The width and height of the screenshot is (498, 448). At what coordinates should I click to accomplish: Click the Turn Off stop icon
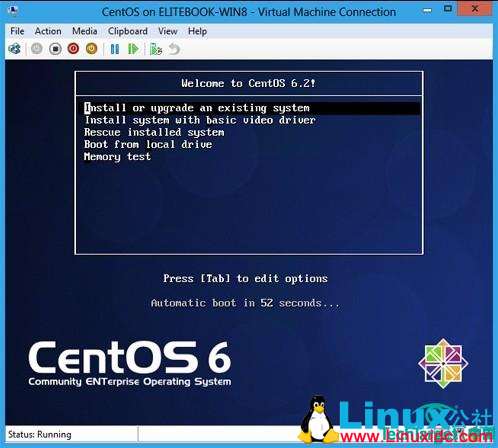point(55,49)
